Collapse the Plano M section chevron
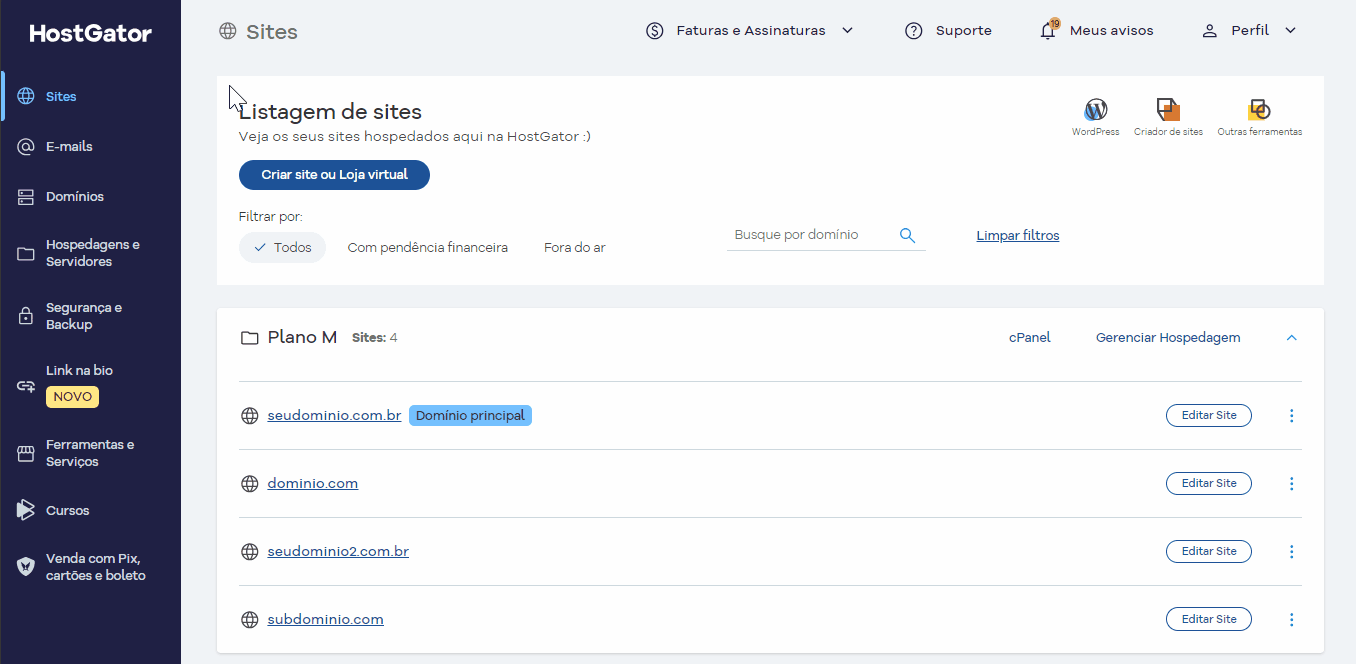Viewport: 1356px width, 664px height. 1291,338
